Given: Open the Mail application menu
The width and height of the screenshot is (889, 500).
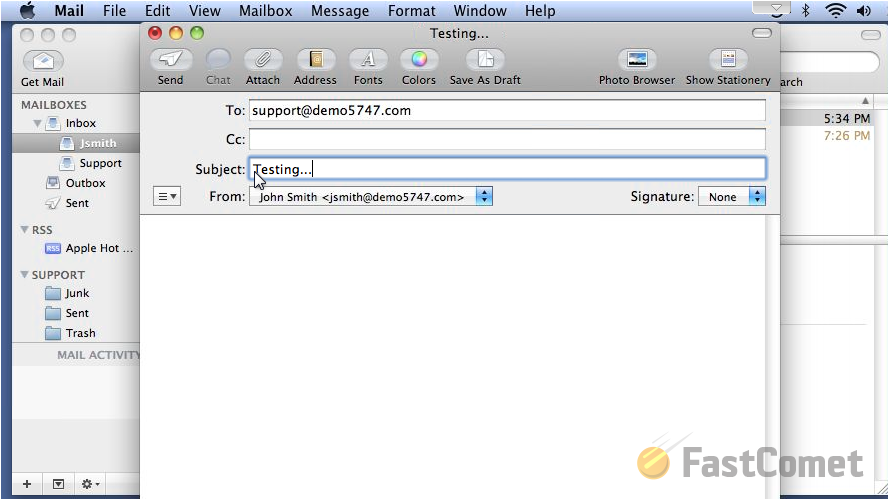Looking at the screenshot, I should (x=69, y=11).
